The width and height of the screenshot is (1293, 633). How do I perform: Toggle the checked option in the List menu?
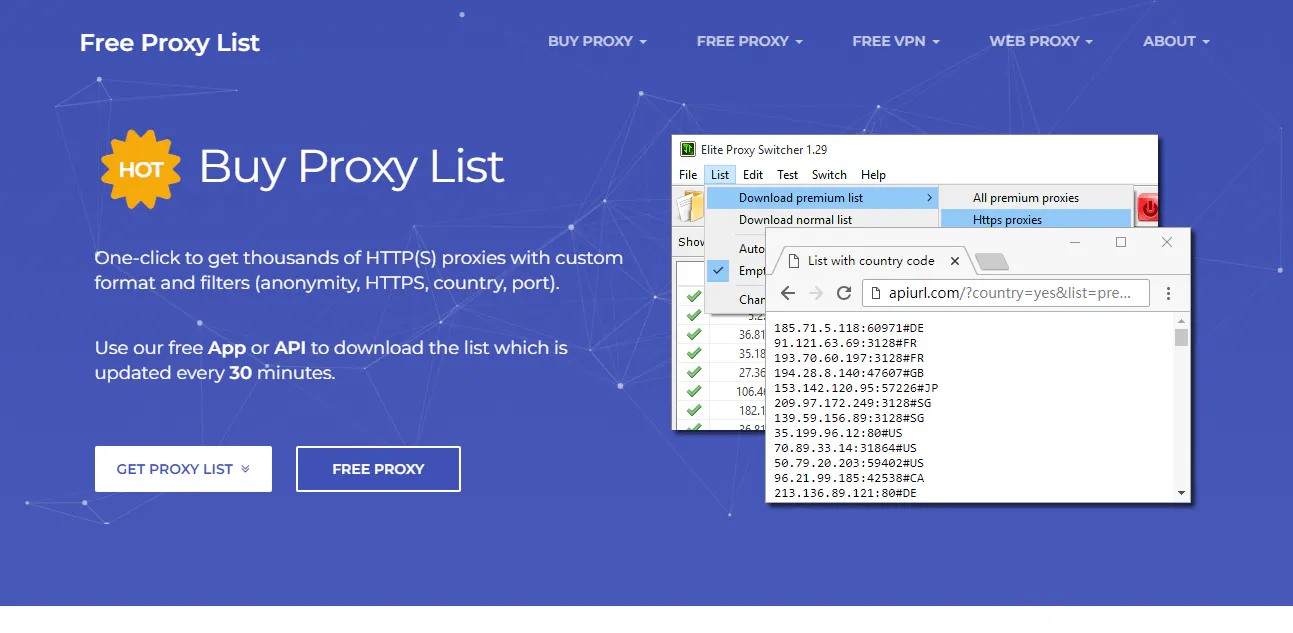717,270
